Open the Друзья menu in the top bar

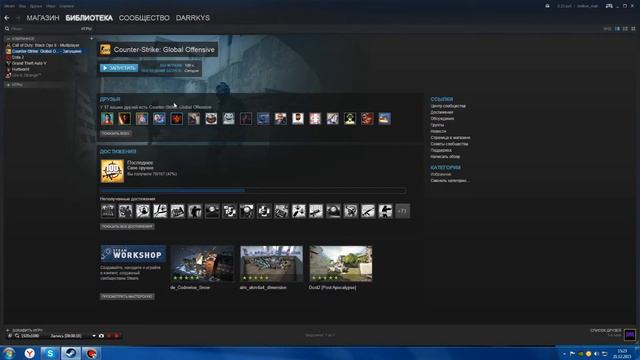(x=36, y=6)
